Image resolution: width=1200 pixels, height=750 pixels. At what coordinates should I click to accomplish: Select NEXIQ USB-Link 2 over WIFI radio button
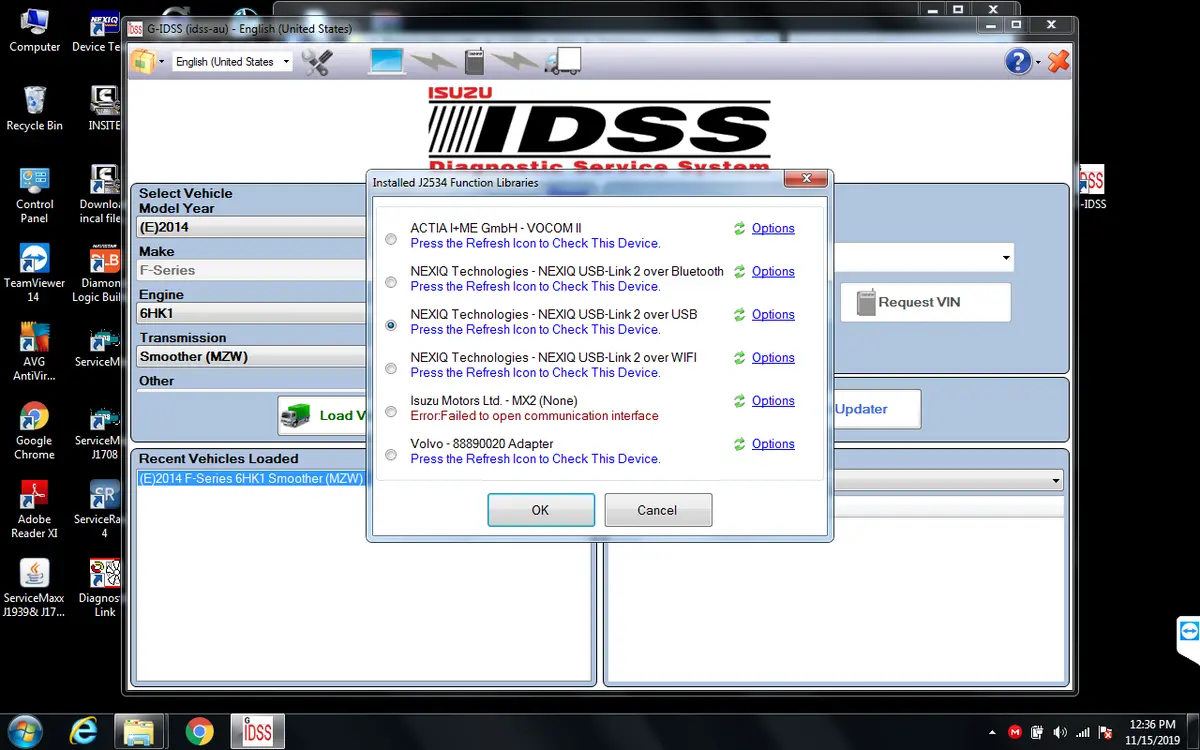pos(391,368)
